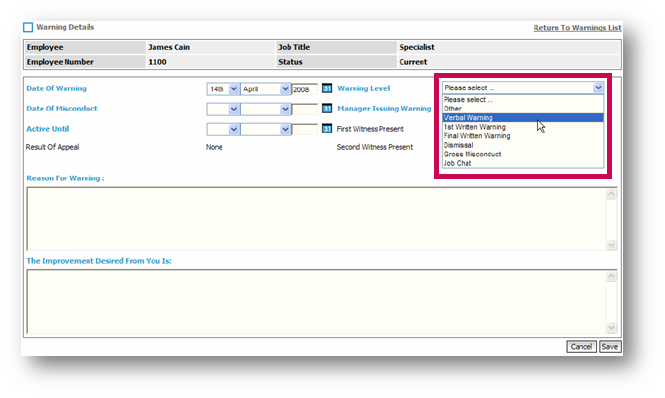The image size is (665, 398).
Task: Select 'Dismissal' warning level option
Action: [523, 145]
